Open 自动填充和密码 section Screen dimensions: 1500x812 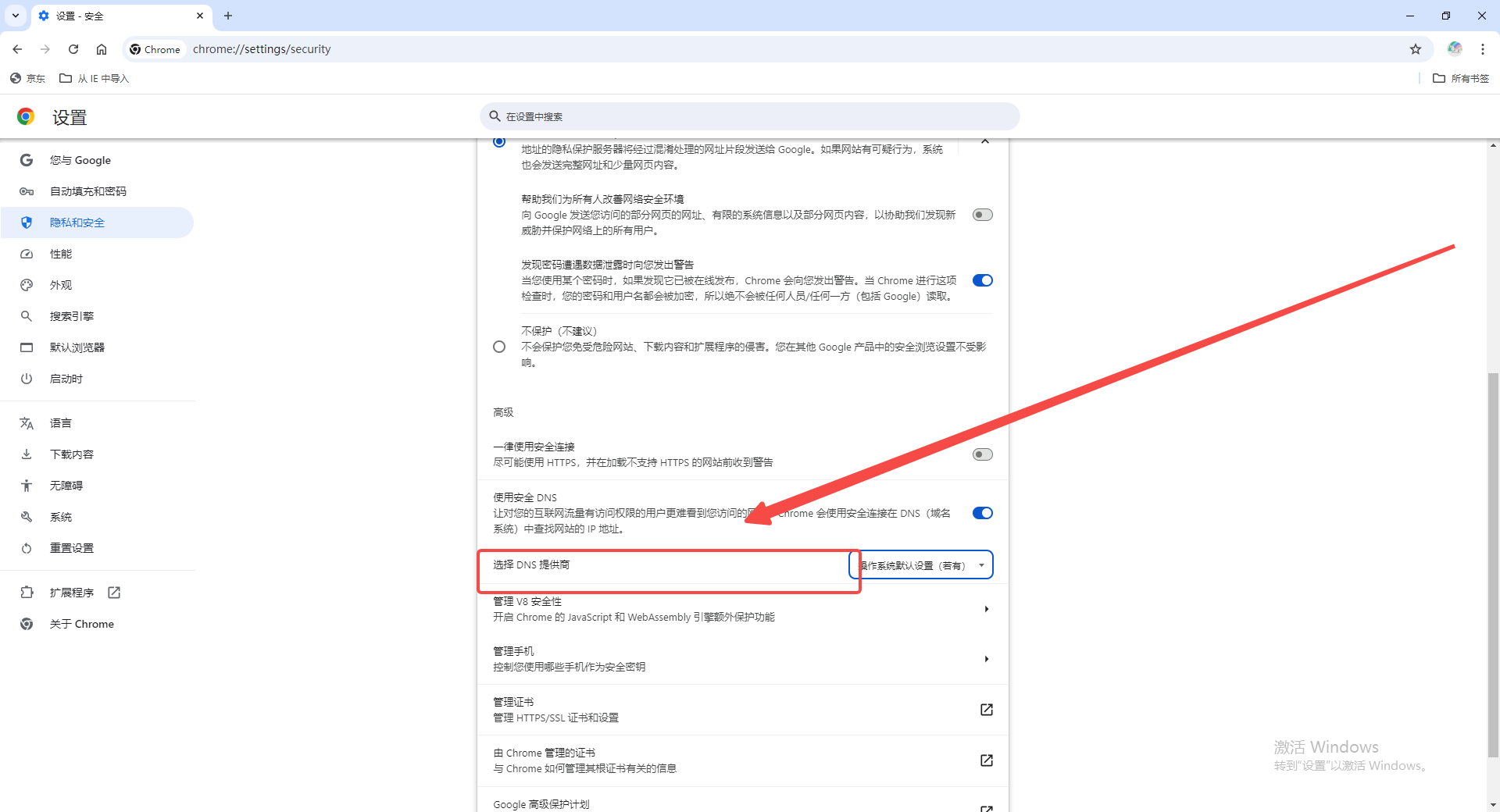point(98,191)
